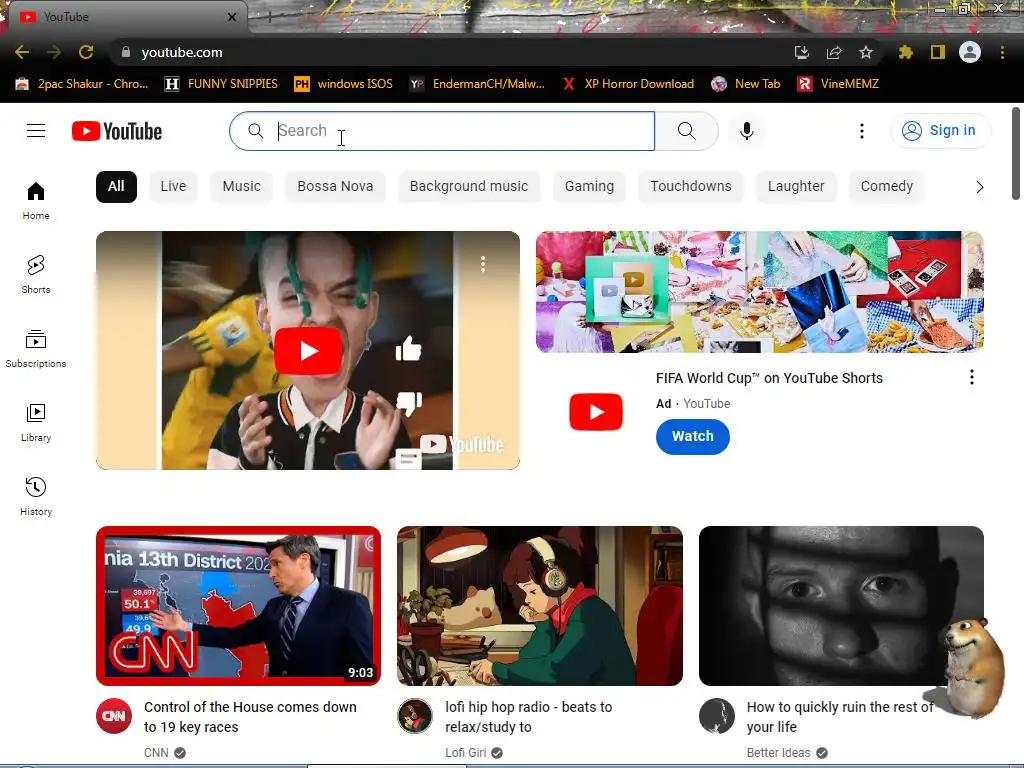Open the CNN video thumbnail

[238, 606]
